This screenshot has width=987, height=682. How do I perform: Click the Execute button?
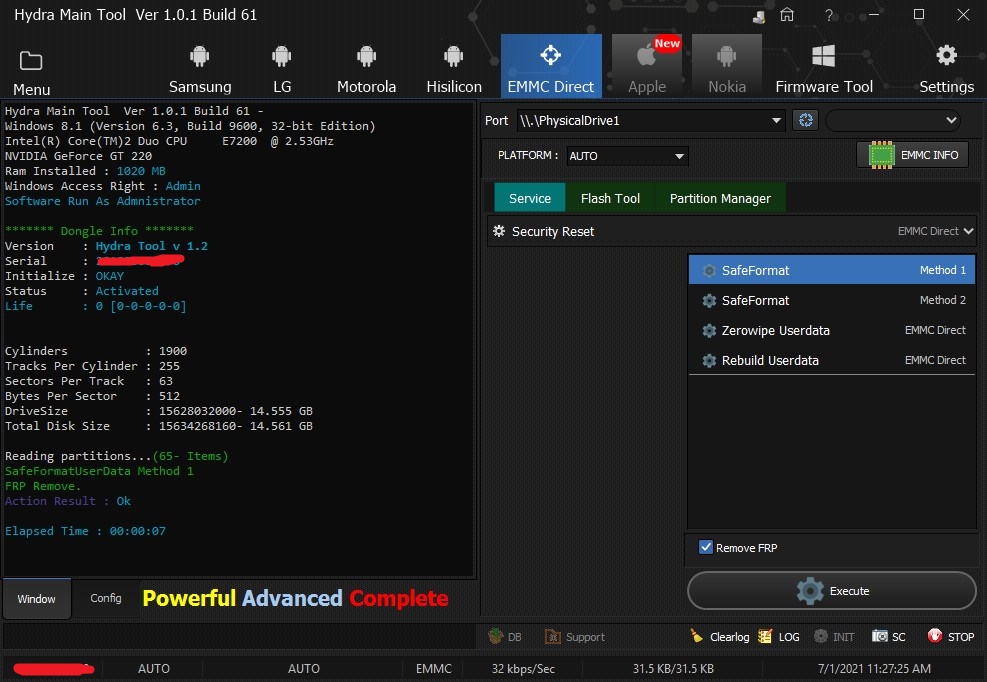tap(832, 591)
